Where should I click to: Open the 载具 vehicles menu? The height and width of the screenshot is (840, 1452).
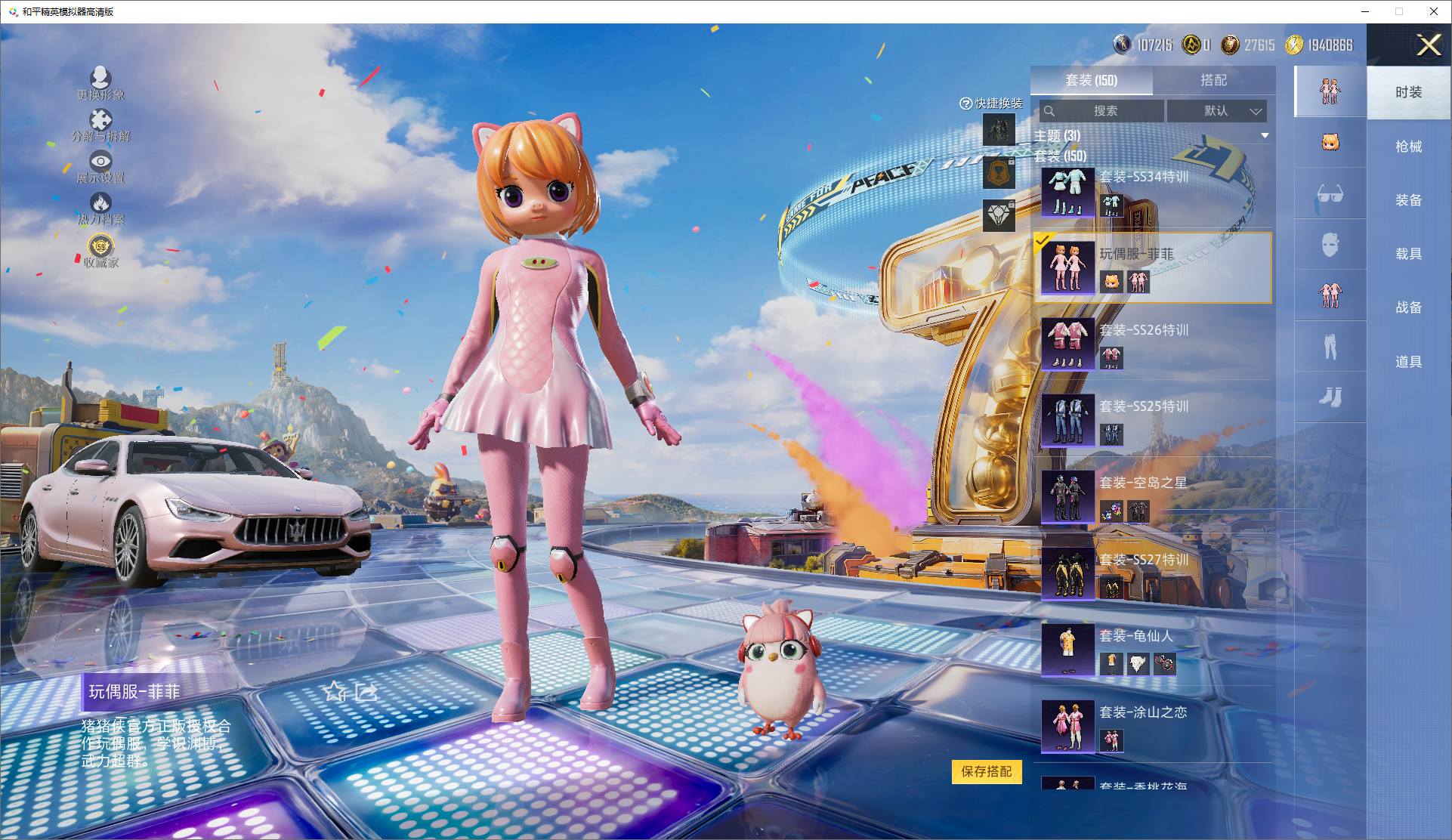point(1409,254)
